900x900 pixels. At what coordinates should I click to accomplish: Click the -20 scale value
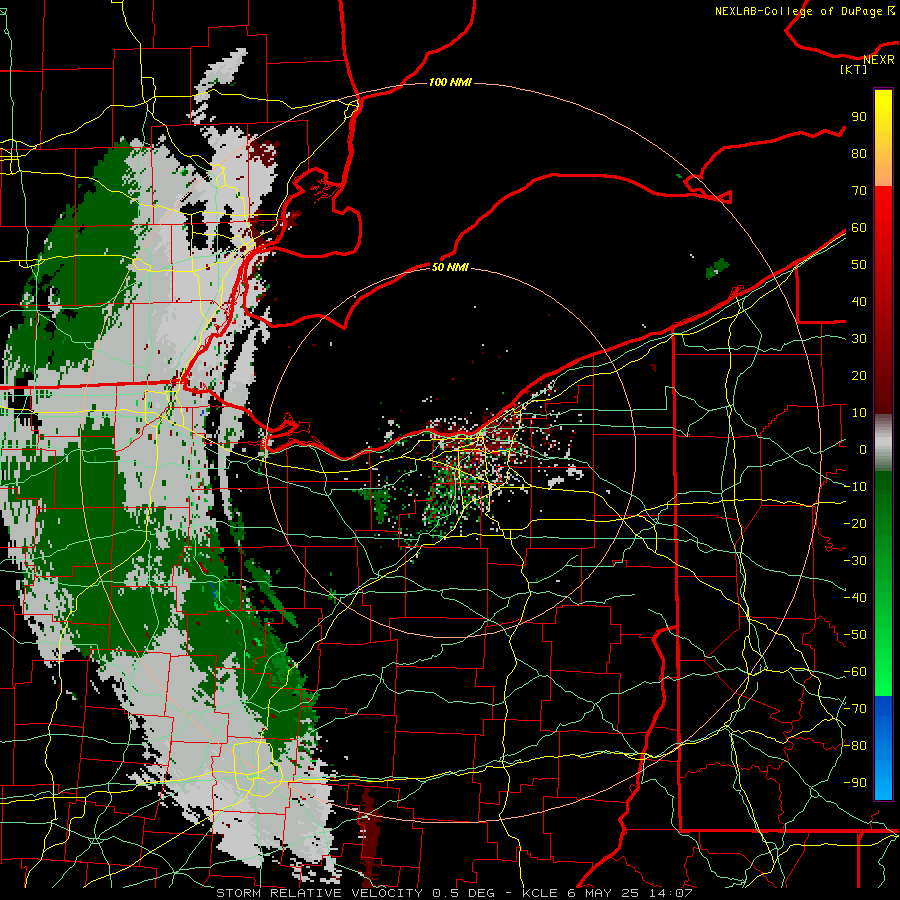tap(855, 523)
